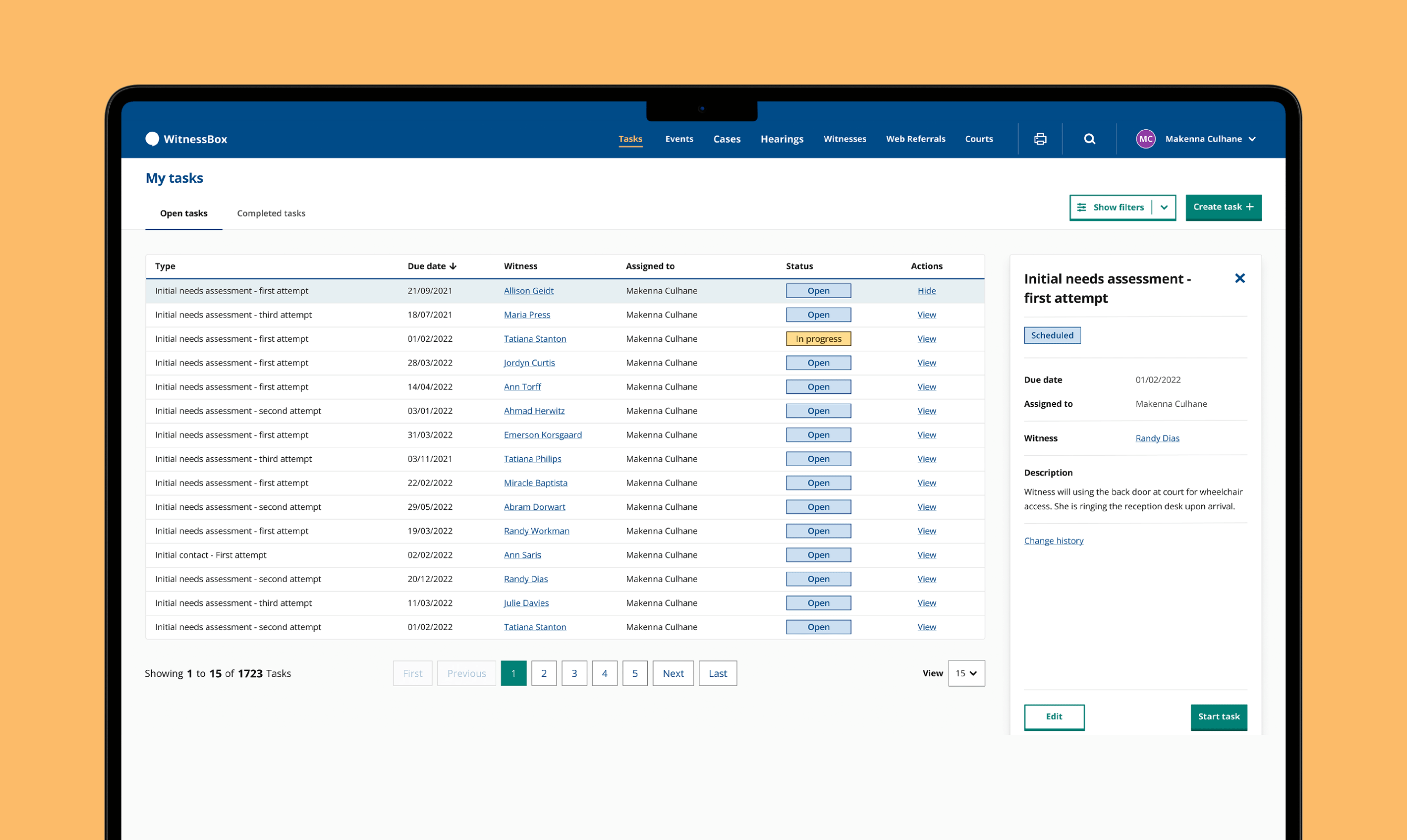This screenshot has height=840, width=1407.
Task: Open witness Ahmad Herwitz
Action: click(534, 412)
